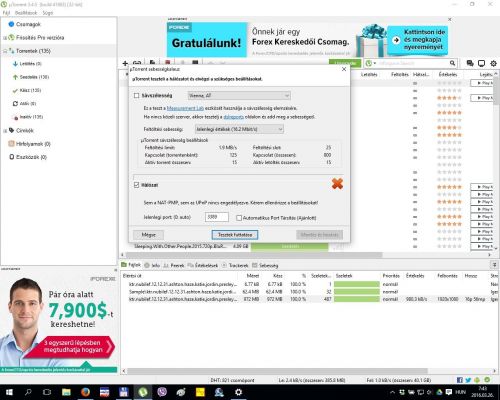Open the chat bubbles icon in toolbar
This screenshot has height=400, width=500.
(x=470, y=63)
